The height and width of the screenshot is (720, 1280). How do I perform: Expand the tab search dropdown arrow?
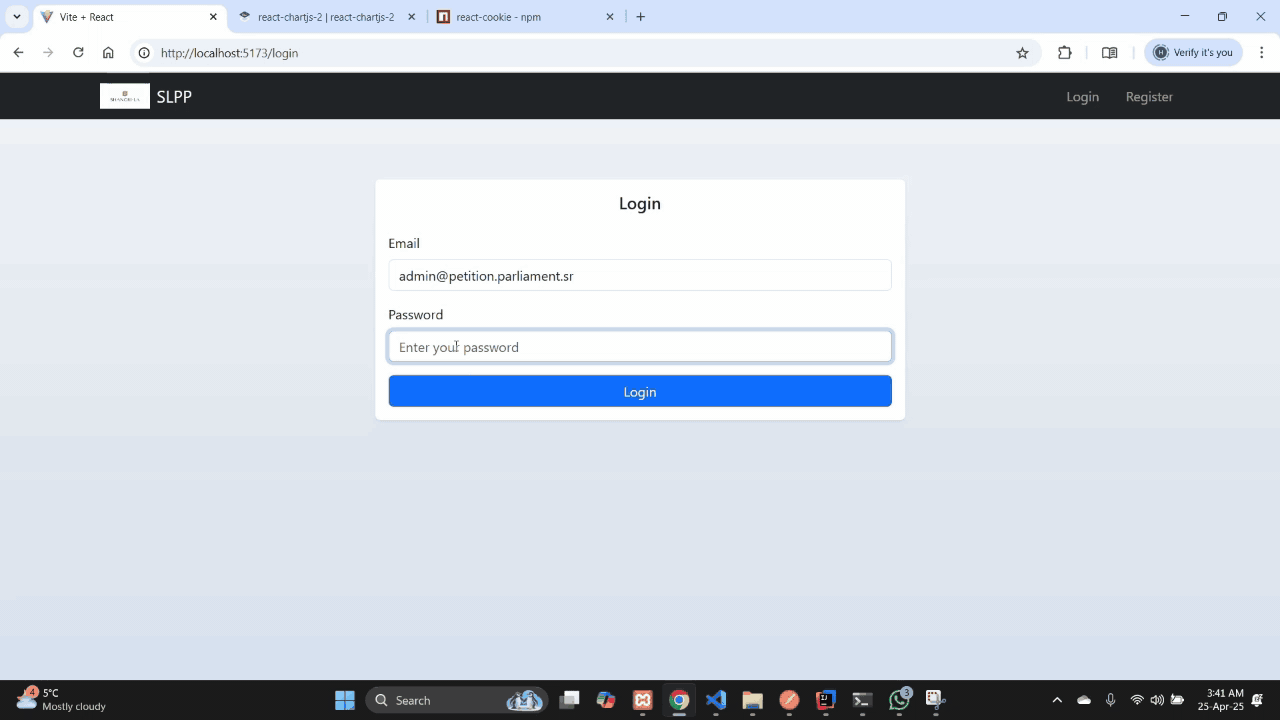click(x=17, y=17)
